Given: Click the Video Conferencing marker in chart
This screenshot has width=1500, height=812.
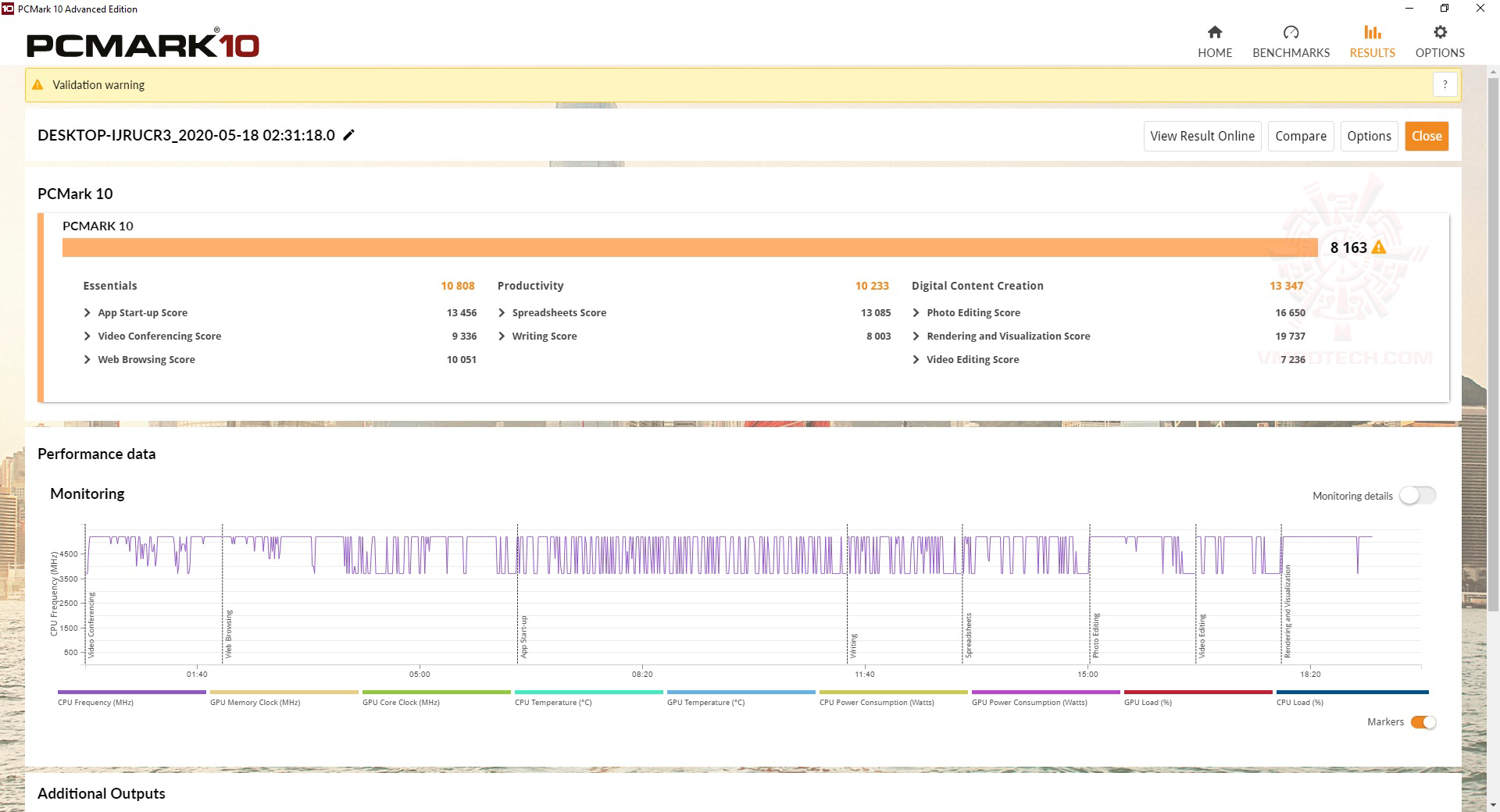Looking at the screenshot, I should pos(91,625).
